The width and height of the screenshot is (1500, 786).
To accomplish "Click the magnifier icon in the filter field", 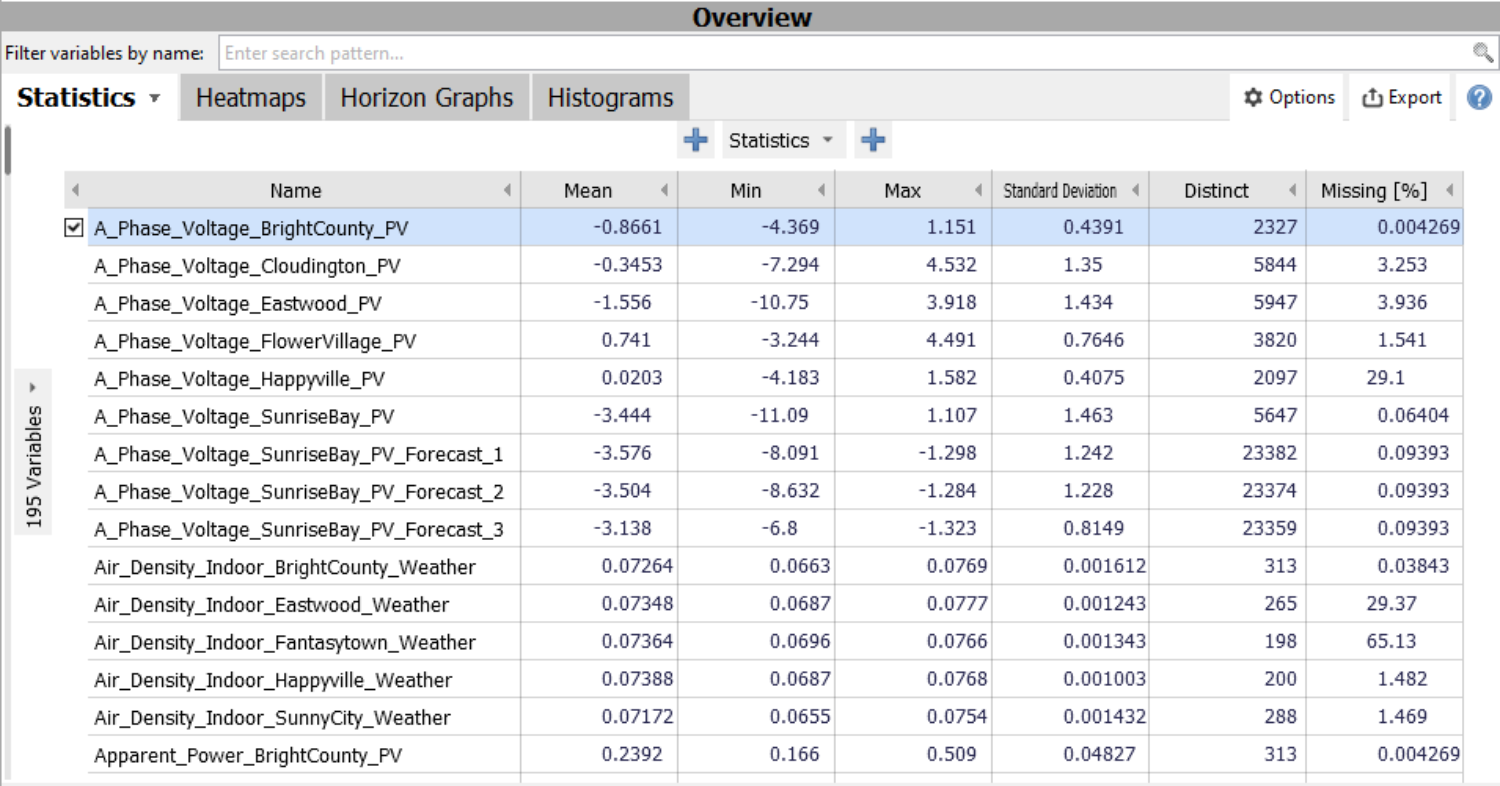I will click(1482, 53).
